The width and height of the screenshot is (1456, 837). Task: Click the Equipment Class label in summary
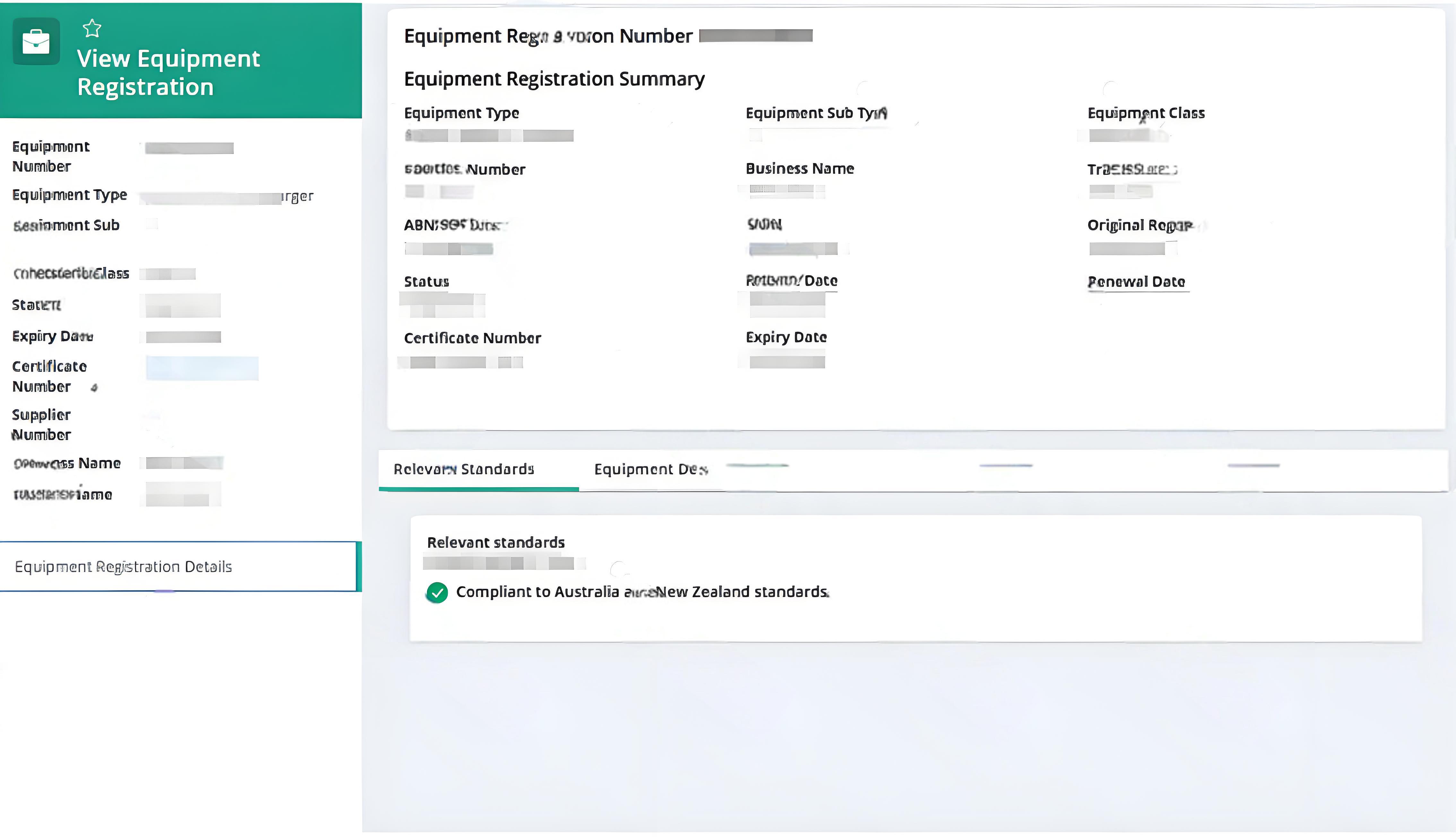click(x=1146, y=113)
